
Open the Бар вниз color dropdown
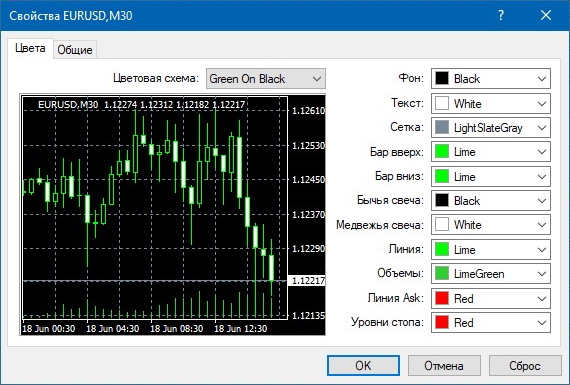pyautogui.click(x=491, y=177)
